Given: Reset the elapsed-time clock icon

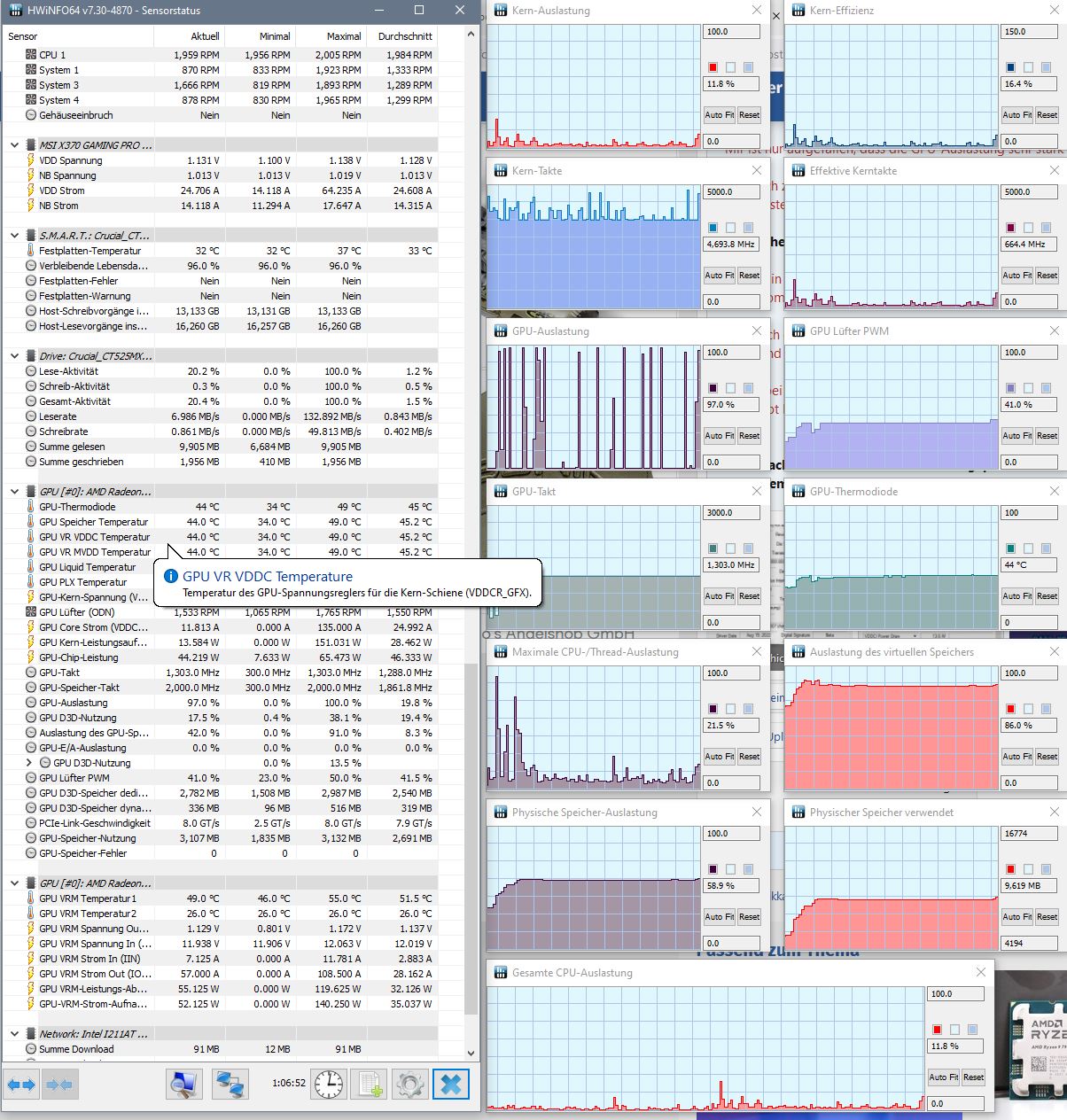Looking at the screenshot, I should pyautogui.click(x=329, y=1084).
